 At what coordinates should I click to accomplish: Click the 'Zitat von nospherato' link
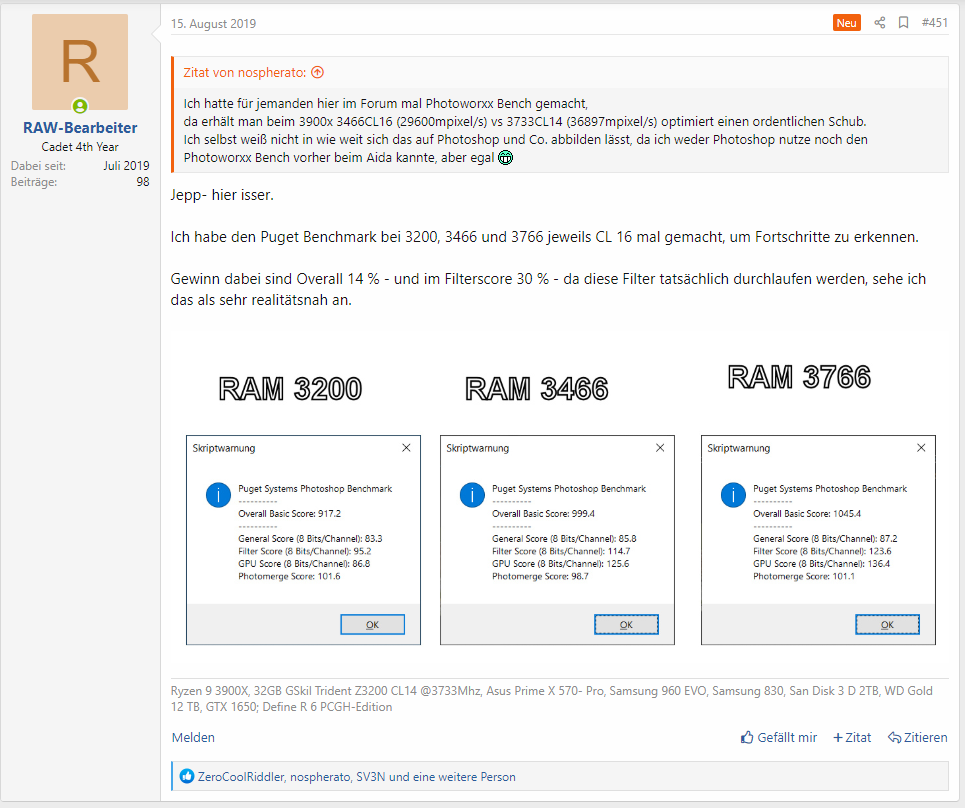(x=245, y=73)
